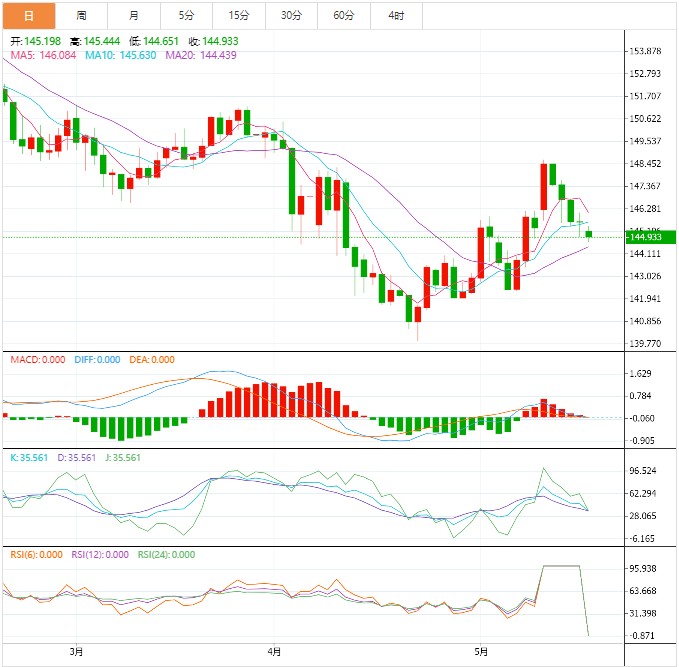Click the MACD: 0.000 indicator label
679x667 pixels.
(x=38, y=360)
